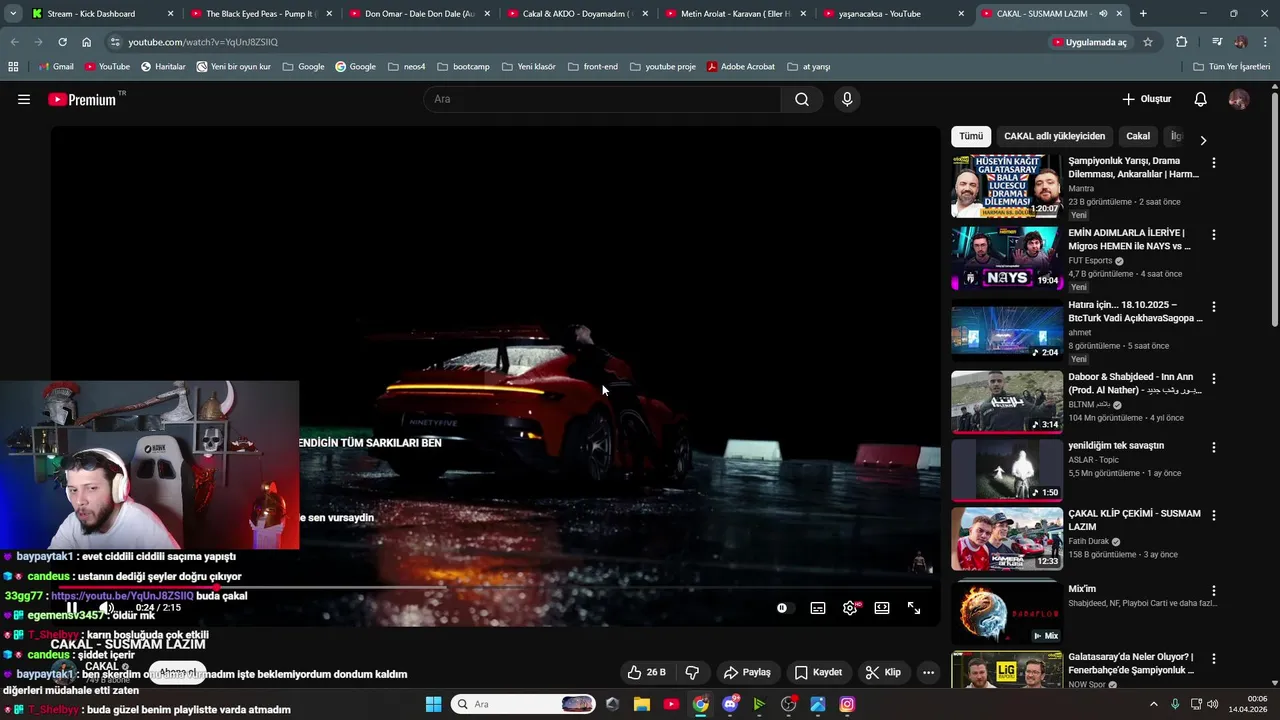This screenshot has width=1280, height=720.
Task: Select the Cakal filter chip
Action: (x=1138, y=136)
